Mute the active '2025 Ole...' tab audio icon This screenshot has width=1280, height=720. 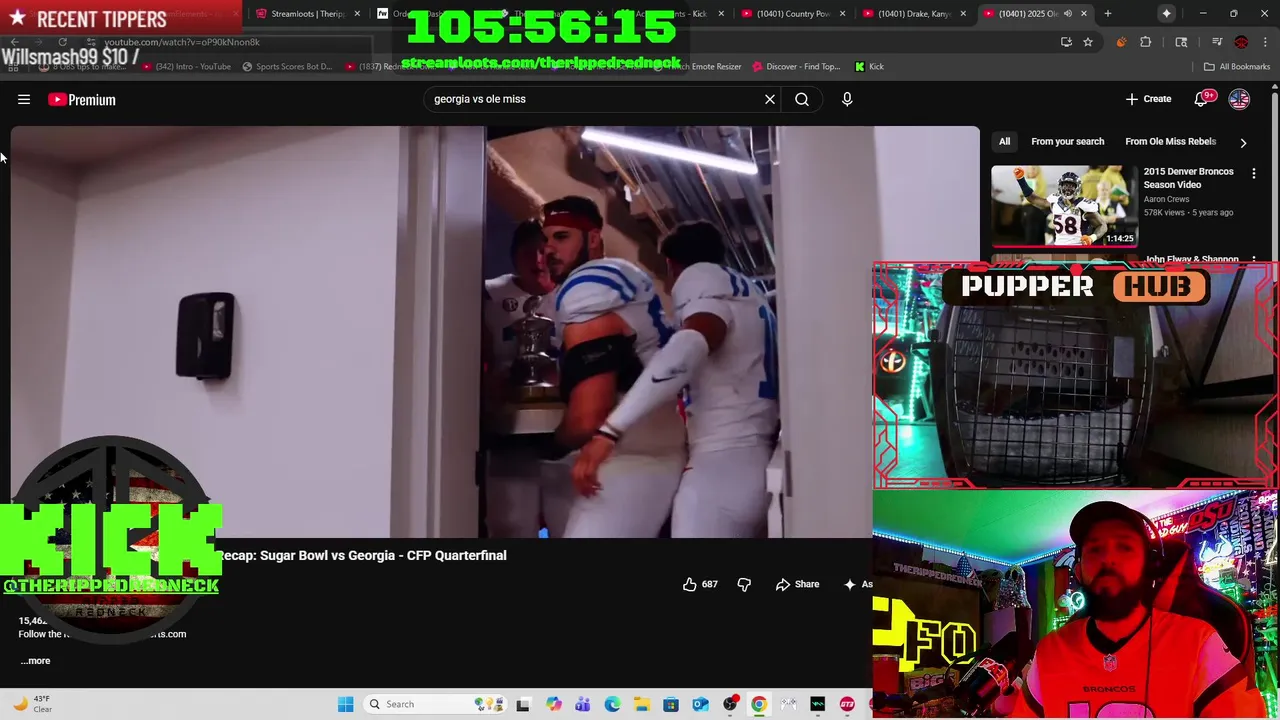[x=1067, y=14]
